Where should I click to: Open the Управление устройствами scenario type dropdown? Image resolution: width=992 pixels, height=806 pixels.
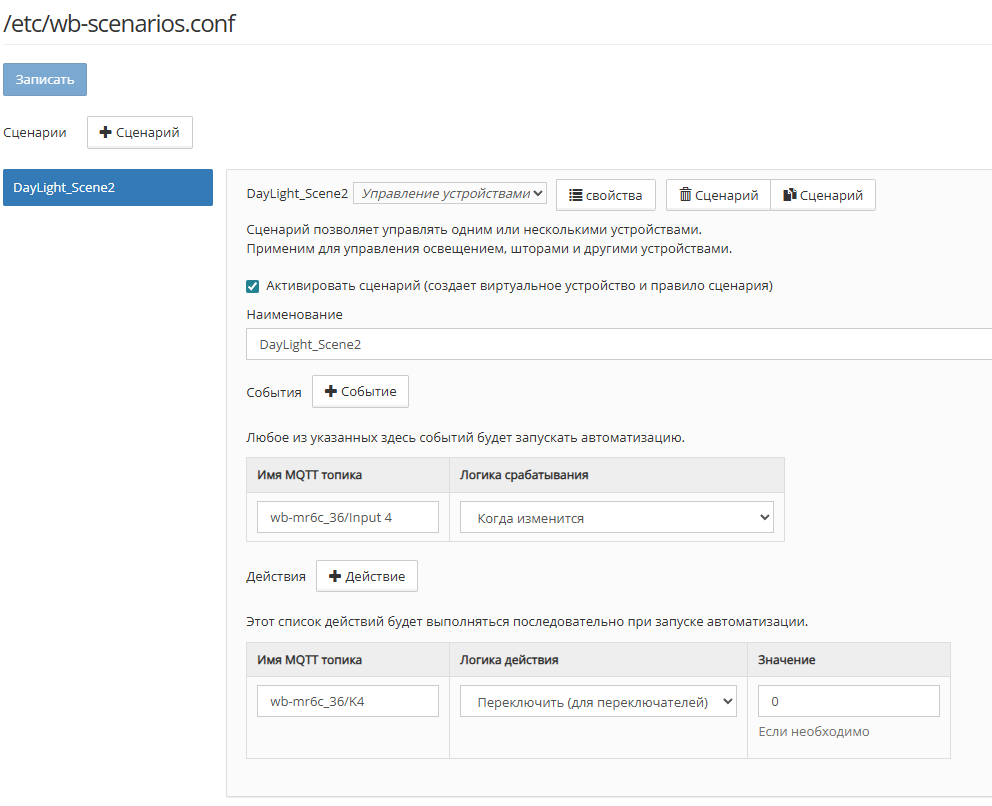[x=450, y=194]
